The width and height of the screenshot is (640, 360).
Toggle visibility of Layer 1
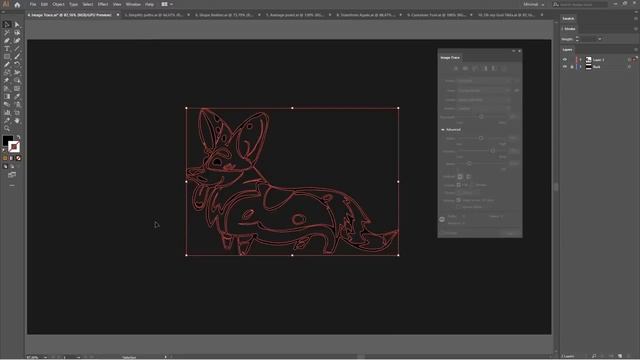click(x=565, y=60)
